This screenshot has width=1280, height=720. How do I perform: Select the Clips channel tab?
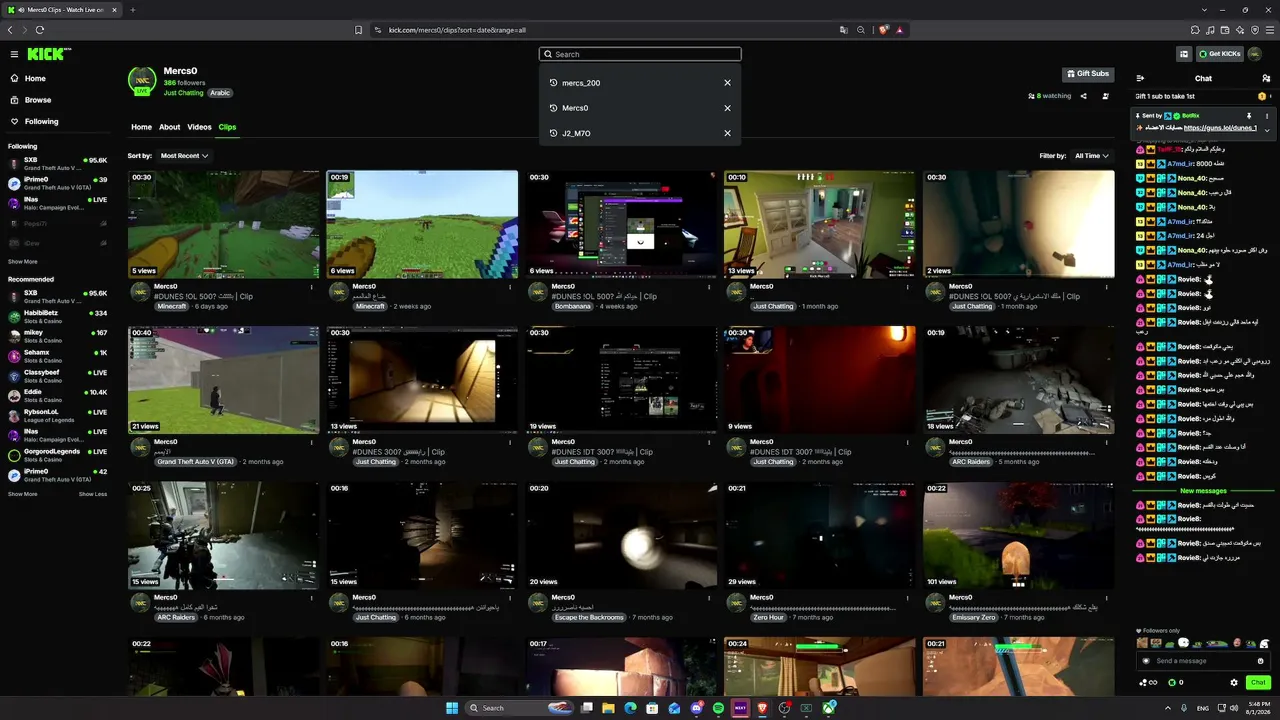227,127
